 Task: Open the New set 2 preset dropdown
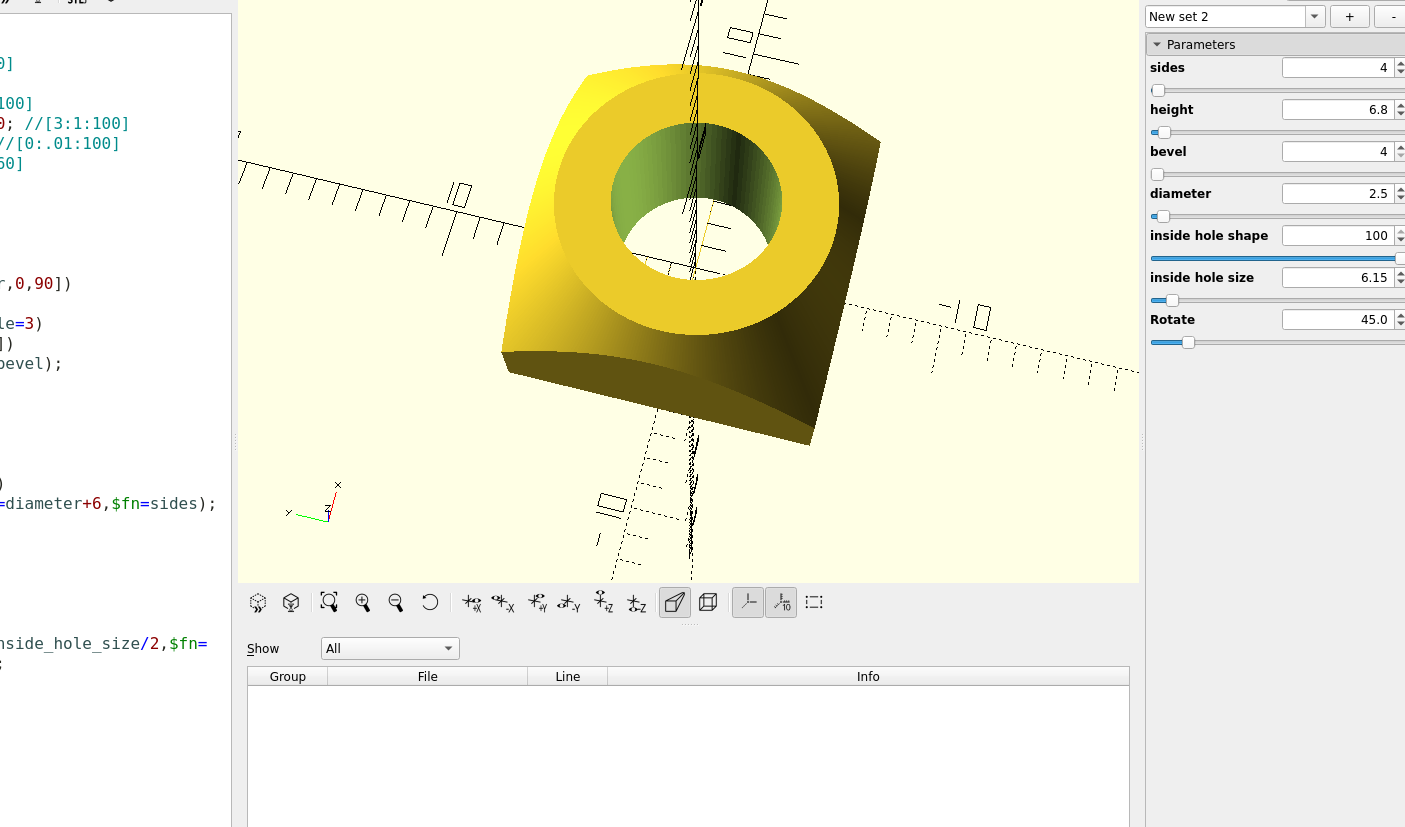pos(1313,16)
